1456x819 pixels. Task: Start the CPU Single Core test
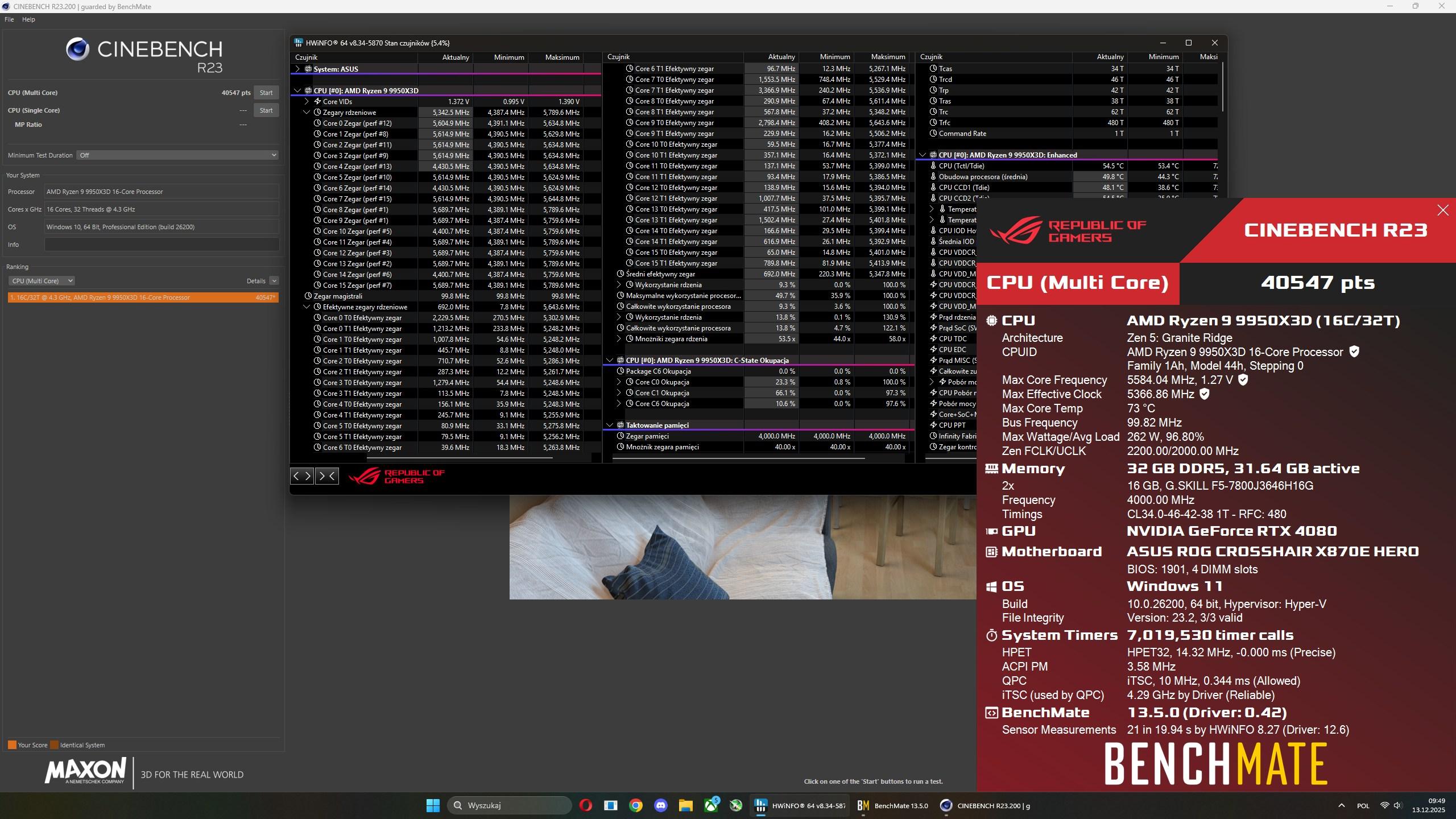266,110
